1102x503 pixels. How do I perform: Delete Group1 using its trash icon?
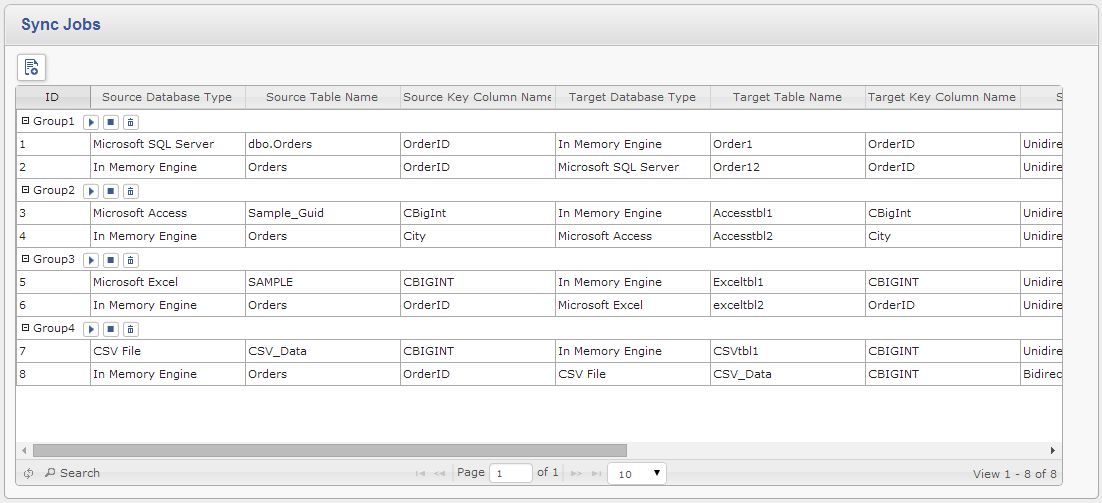click(x=130, y=122)
